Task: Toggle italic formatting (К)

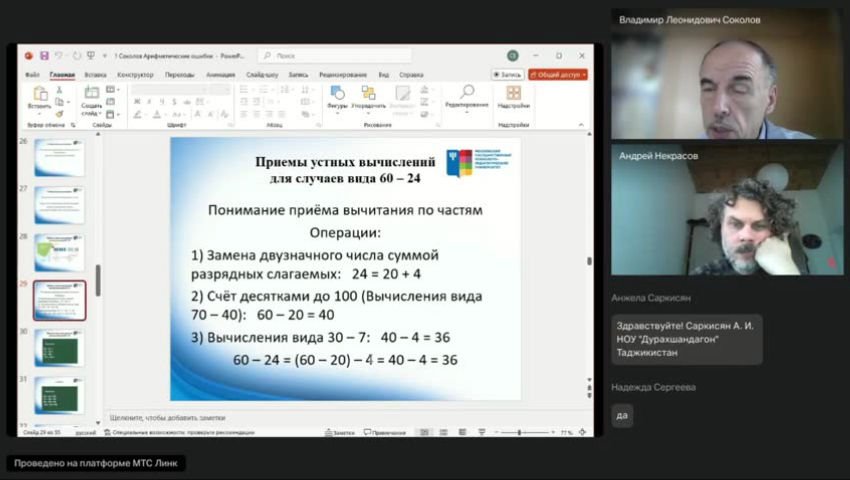Action: [149, 102]
